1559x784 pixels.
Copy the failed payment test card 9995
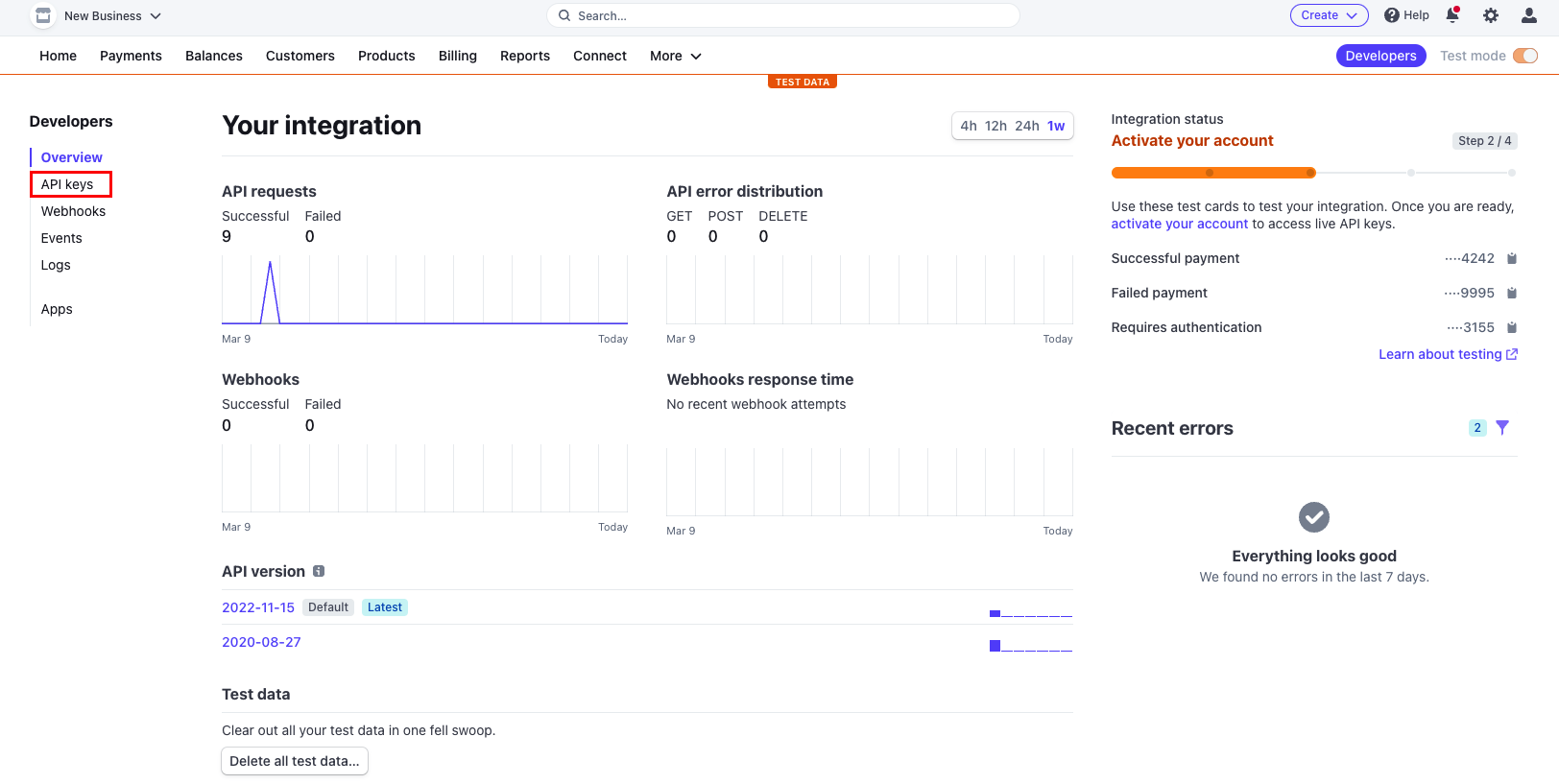[1512, 293]
